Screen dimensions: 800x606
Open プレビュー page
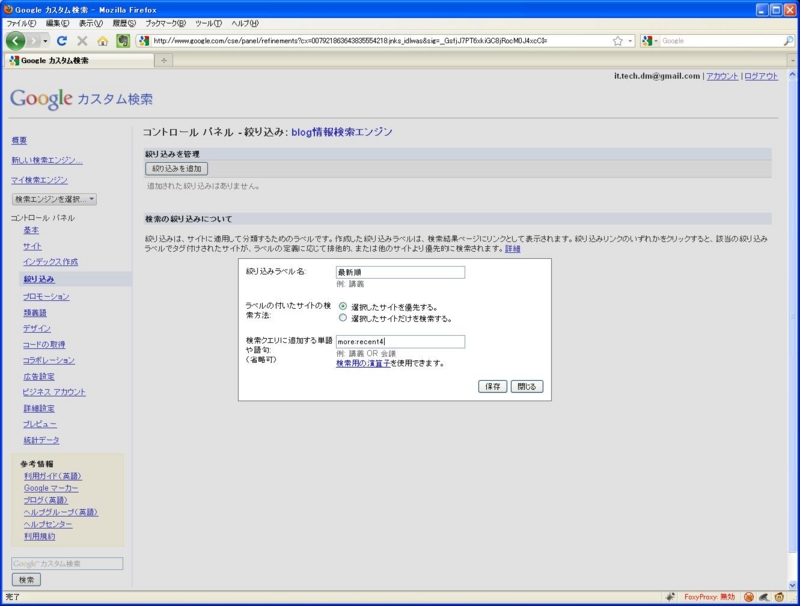tap(40, 424)
